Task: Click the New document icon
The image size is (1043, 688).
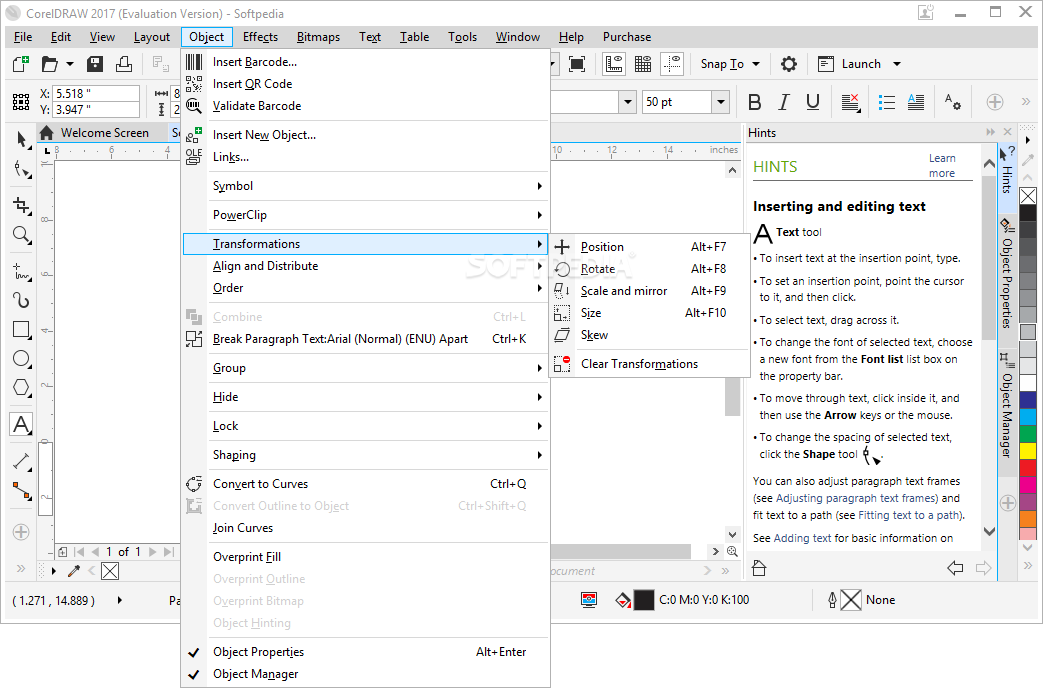Action: click(21, 64)
